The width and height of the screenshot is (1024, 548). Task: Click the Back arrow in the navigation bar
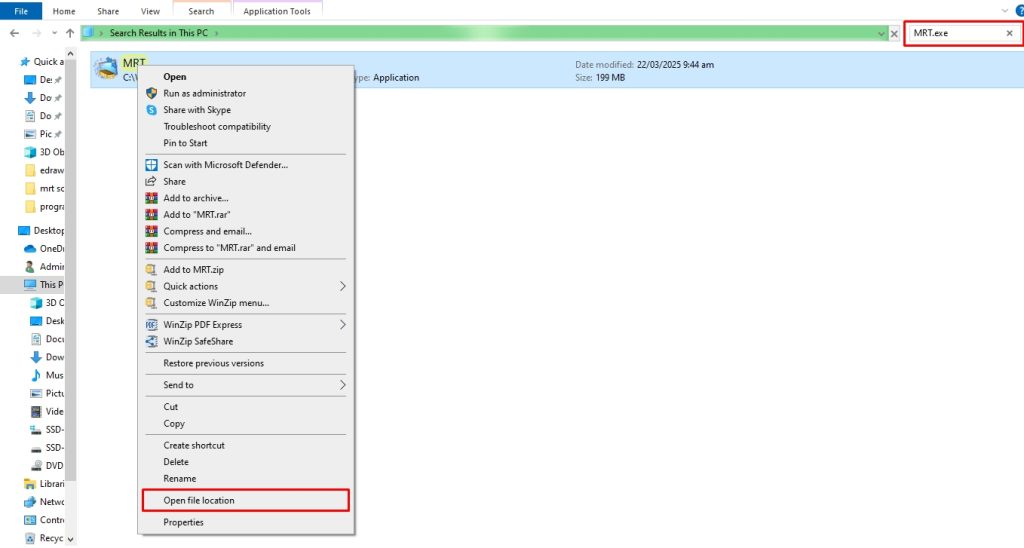point(14,33)
